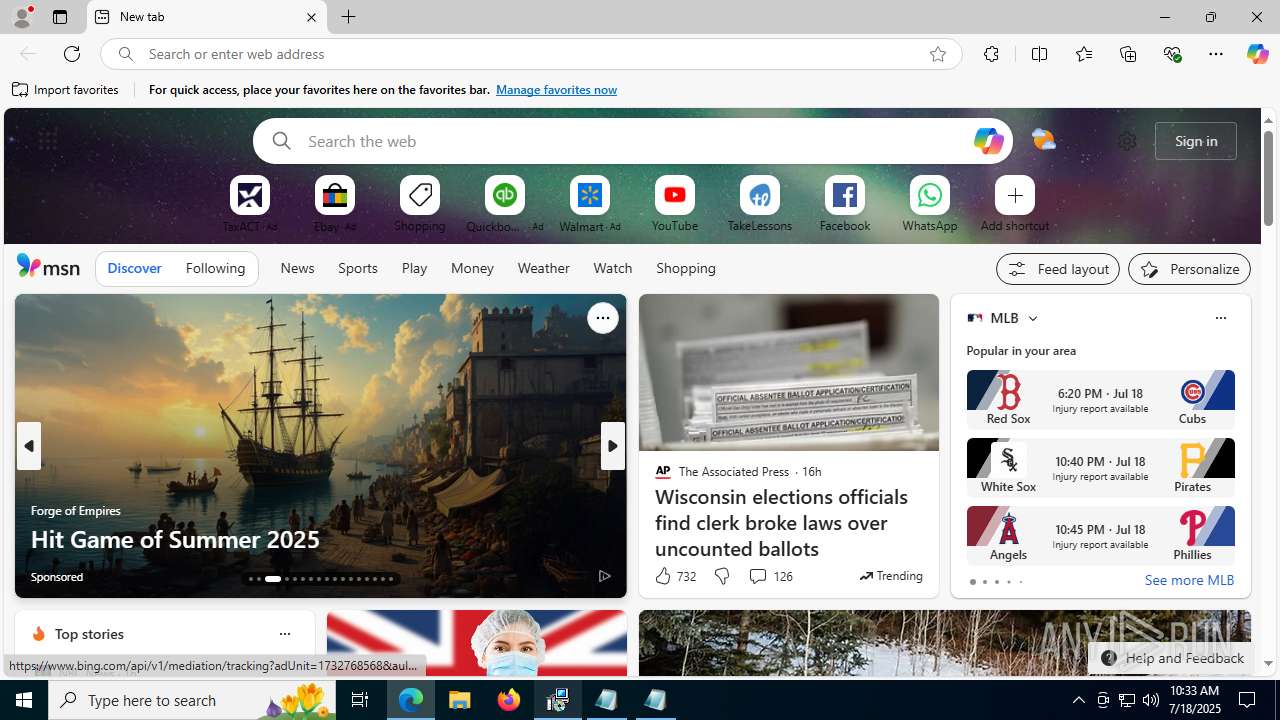The width and height of the screenshot is (1280, 720).
Task: Open Help and Feedback
Action: click(1171, 658)
